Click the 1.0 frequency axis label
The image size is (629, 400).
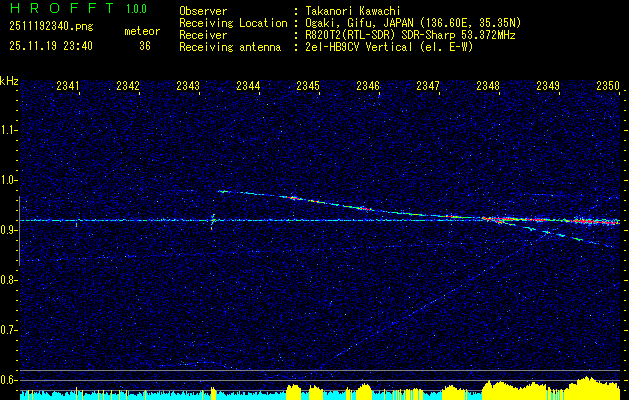7,180
